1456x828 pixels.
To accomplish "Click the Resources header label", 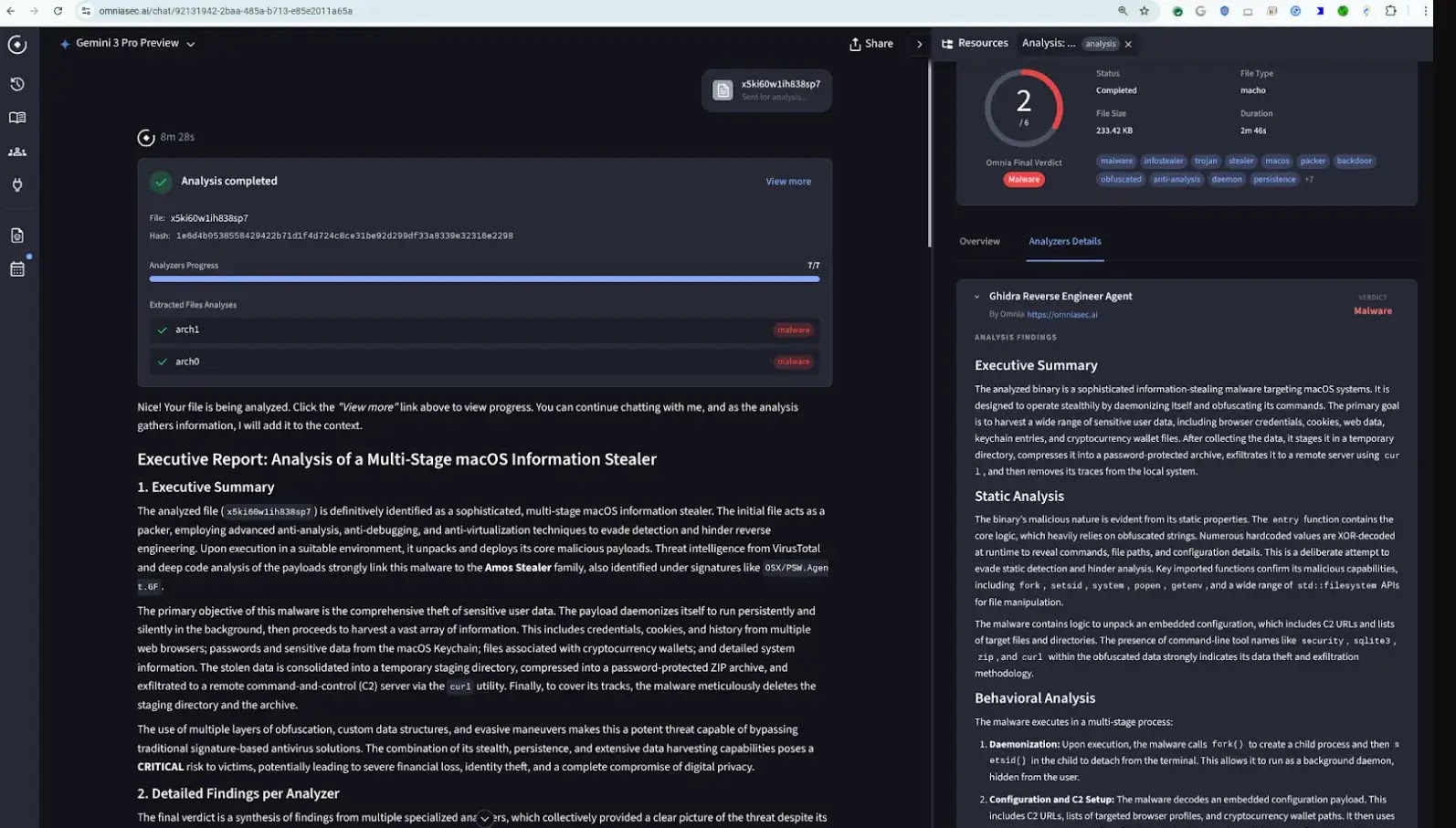I will (x=983, y=44).
